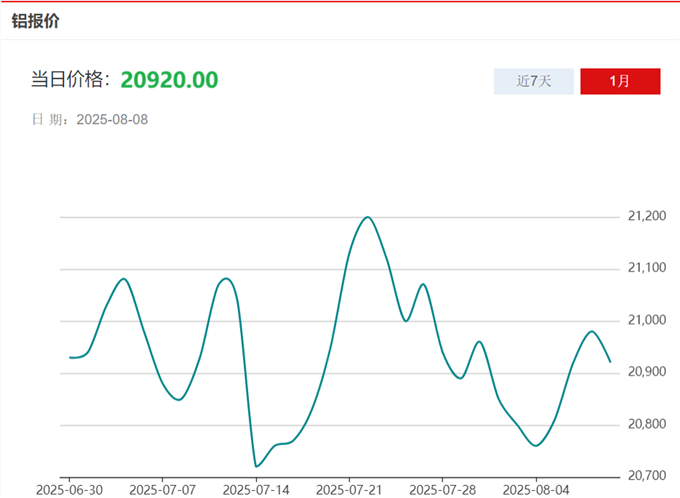
Task: Click the 21,100 y-axis value label
Action: pos(647,268)
